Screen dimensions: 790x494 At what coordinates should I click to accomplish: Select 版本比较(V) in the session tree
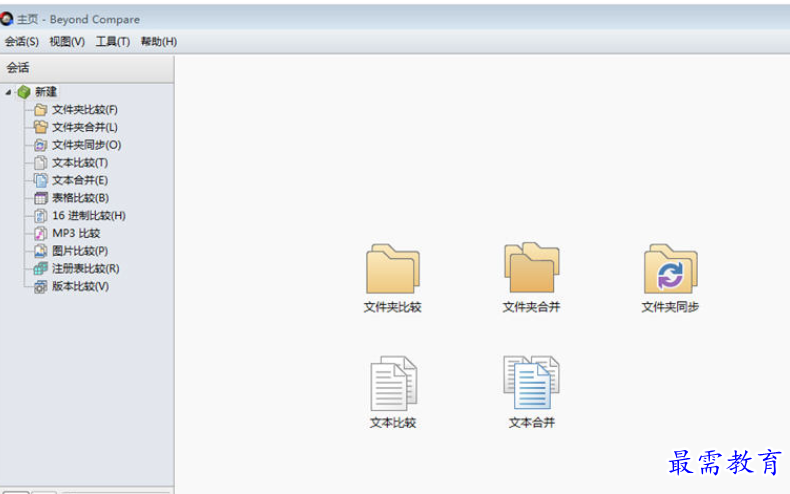pos(81,286)
